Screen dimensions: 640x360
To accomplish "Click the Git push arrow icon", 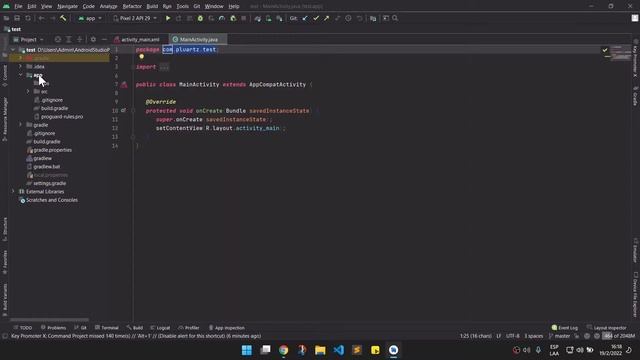I will 327,18.
